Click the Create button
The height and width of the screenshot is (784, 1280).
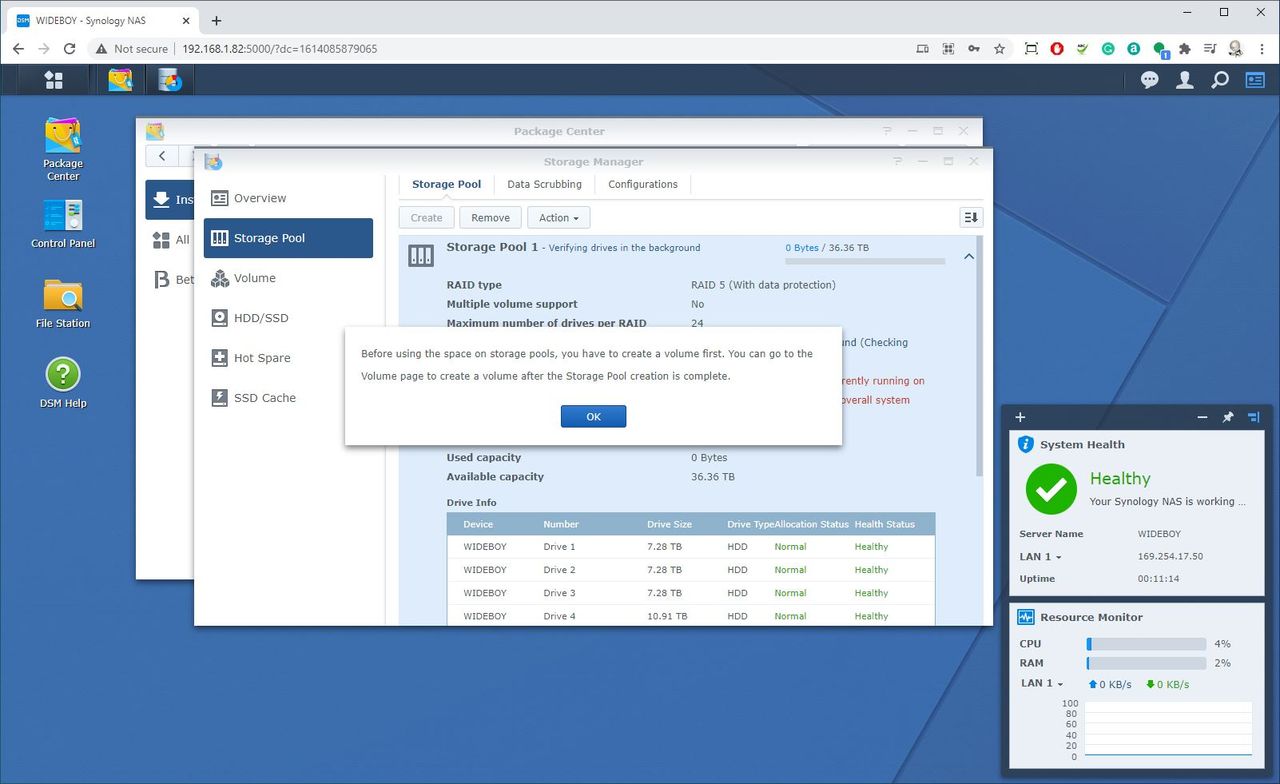426,217
